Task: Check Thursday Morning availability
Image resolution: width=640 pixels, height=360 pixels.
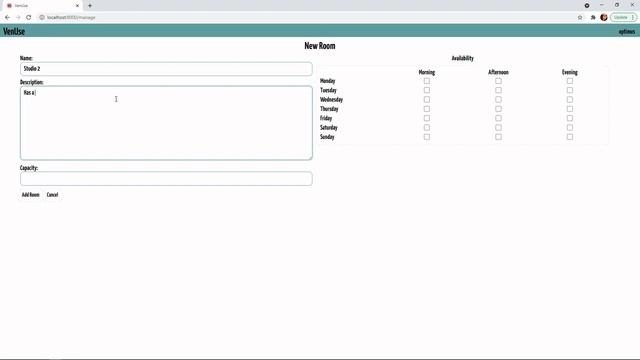Action: point(427,109)
